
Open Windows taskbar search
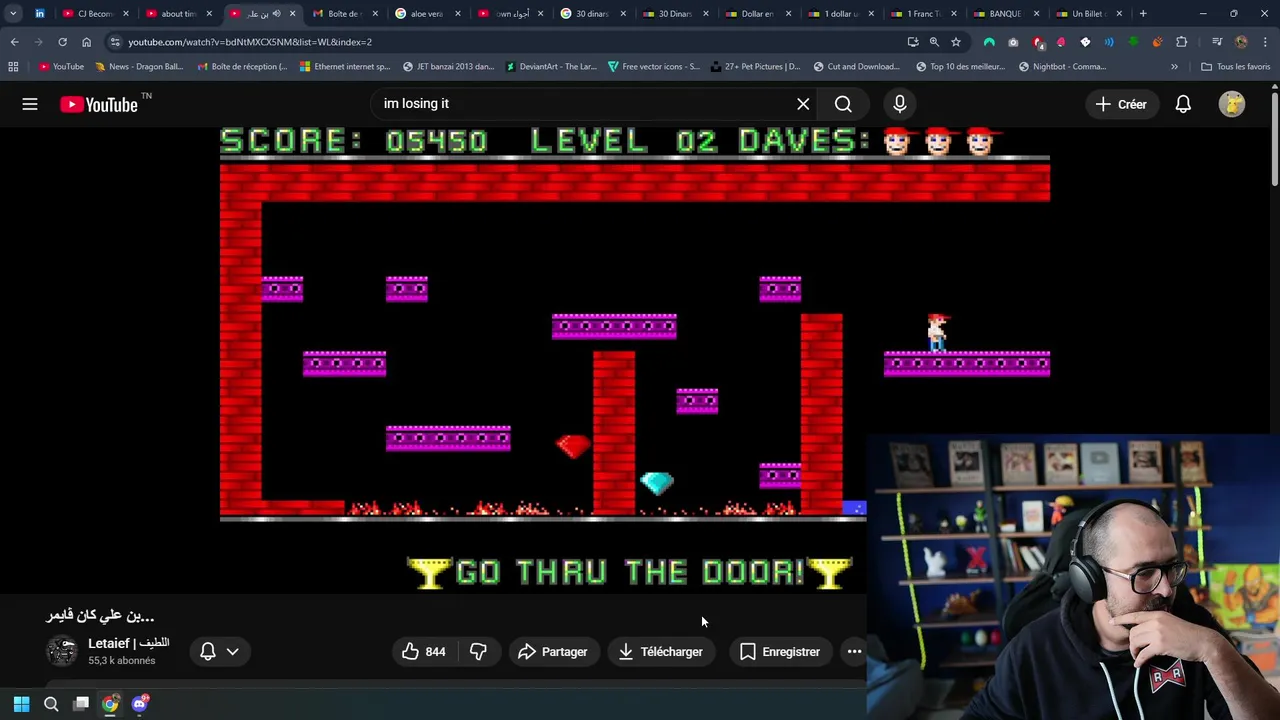pyautogui.click(x=51, y=704)
